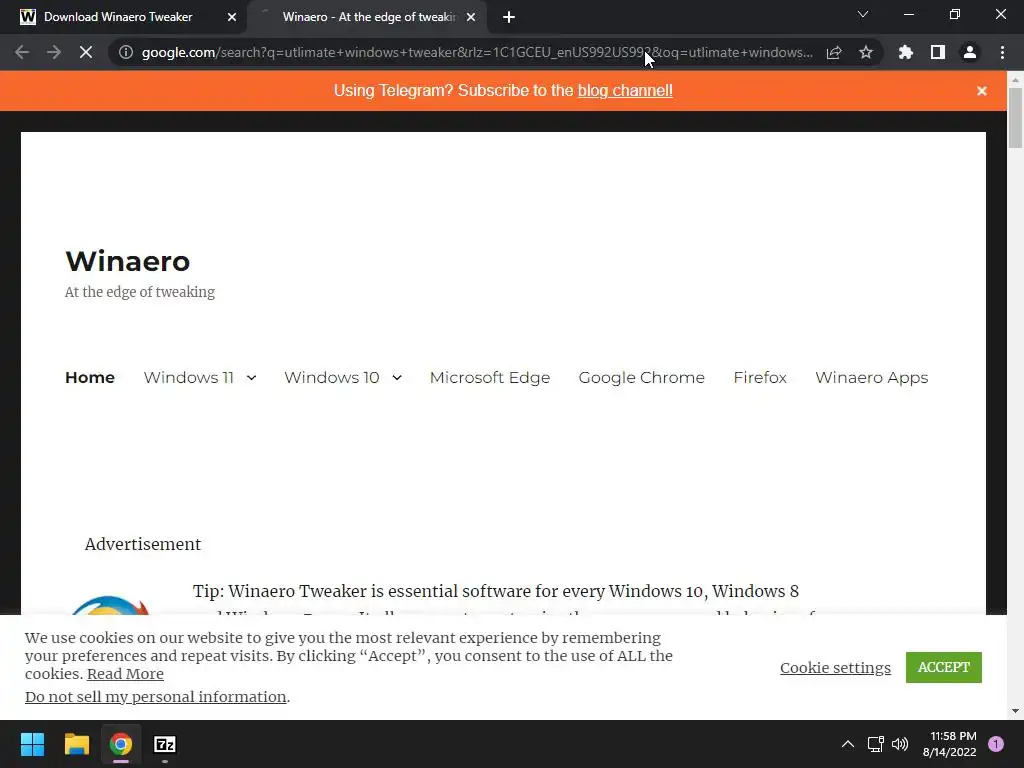The height and width of the screenshot is (768, 1024).
Task: Open File Explorer from the taskbar
Action: (x=76, y=744)
